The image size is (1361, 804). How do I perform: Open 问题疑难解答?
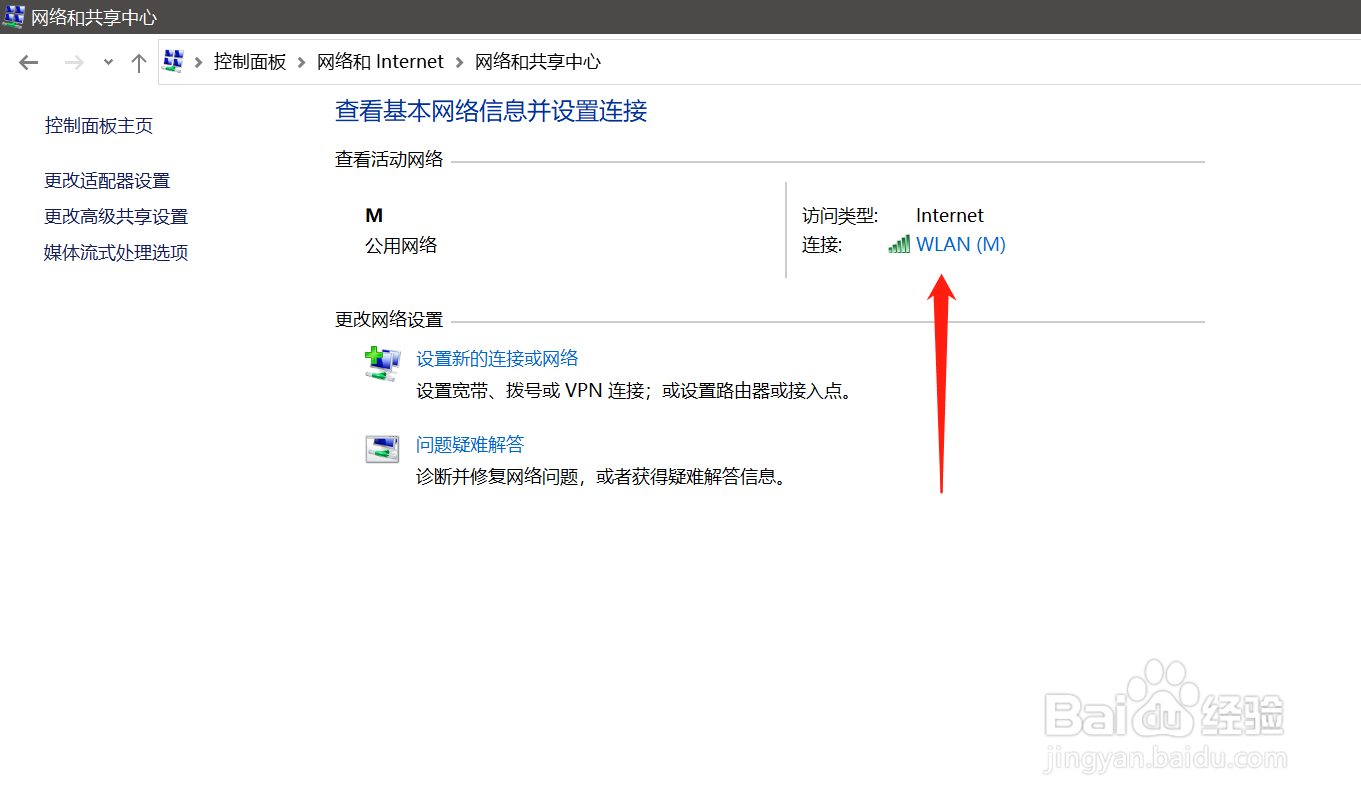pos(469,443)
